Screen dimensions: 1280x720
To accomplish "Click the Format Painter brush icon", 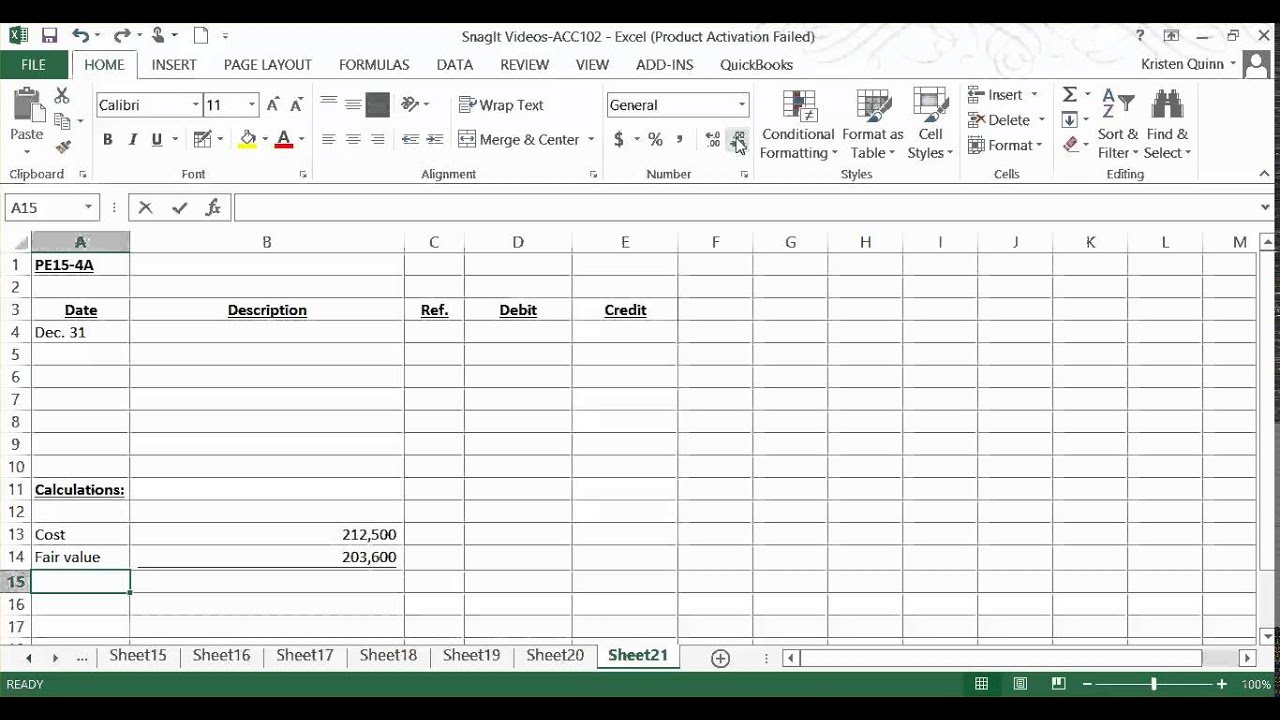I will click(63, 147).
